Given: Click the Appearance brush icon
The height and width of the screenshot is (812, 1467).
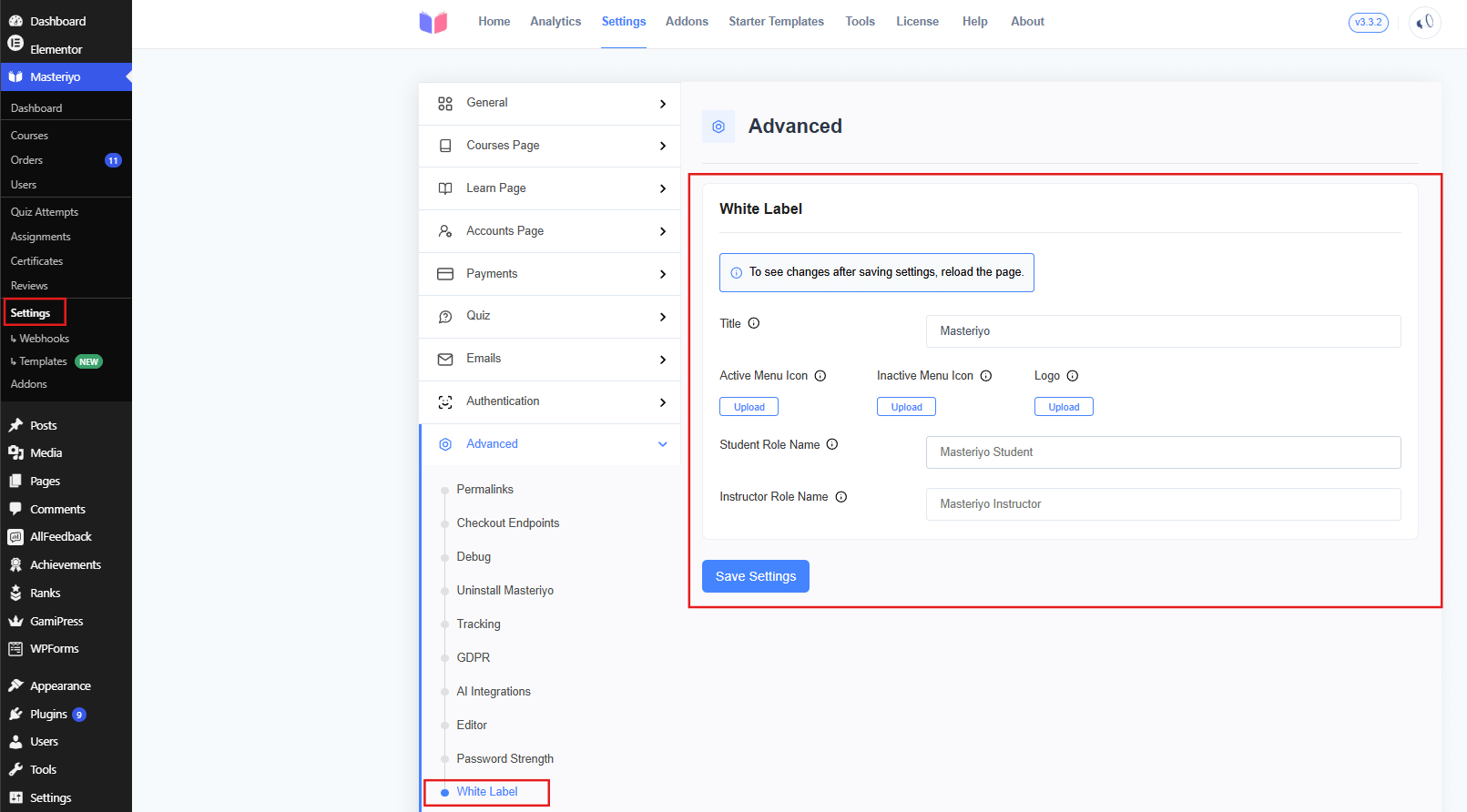Looking at the screenshot, I should [15, 685].
